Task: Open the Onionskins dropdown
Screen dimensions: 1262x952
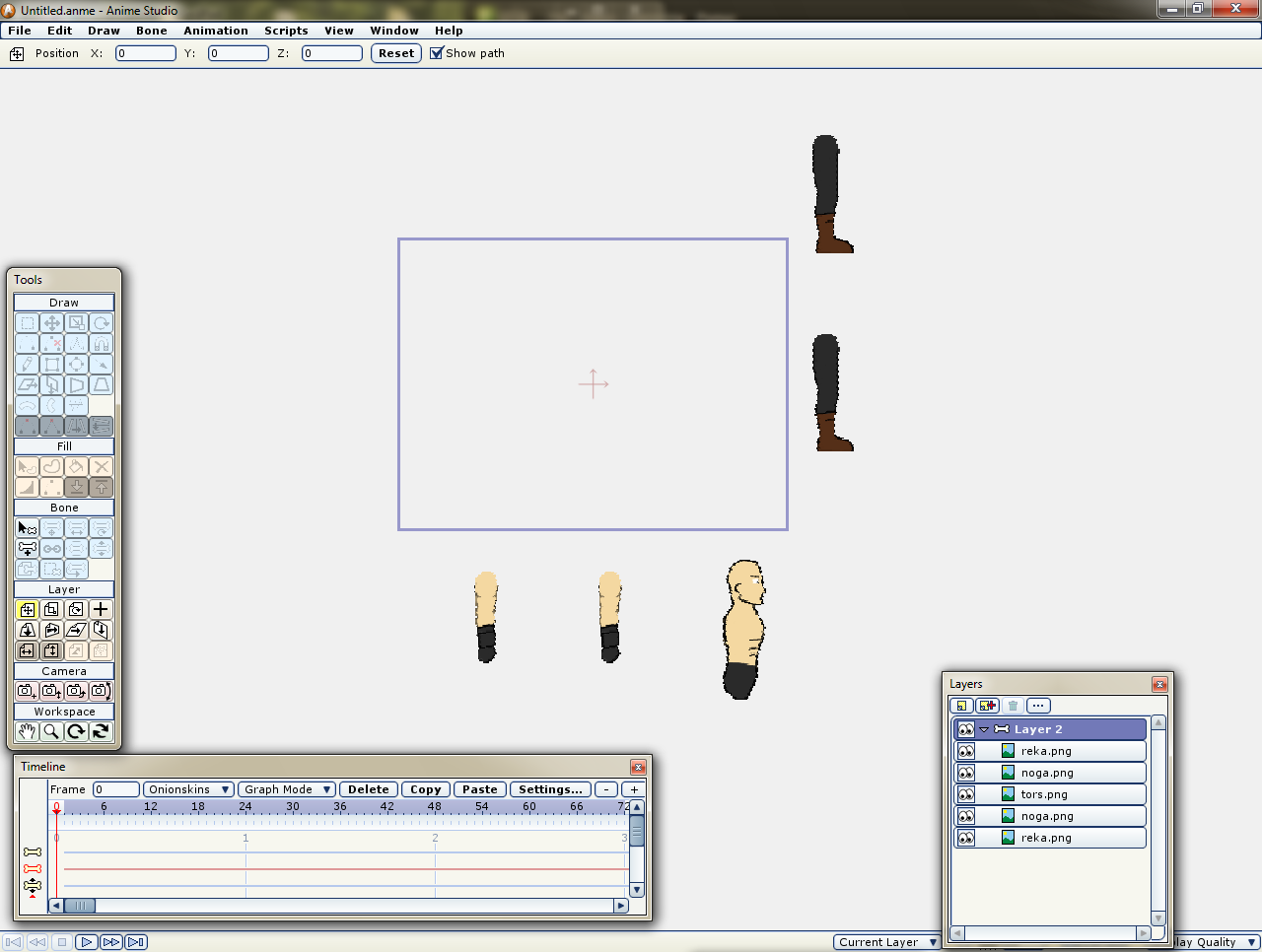Action: click(x=187, y=789)
